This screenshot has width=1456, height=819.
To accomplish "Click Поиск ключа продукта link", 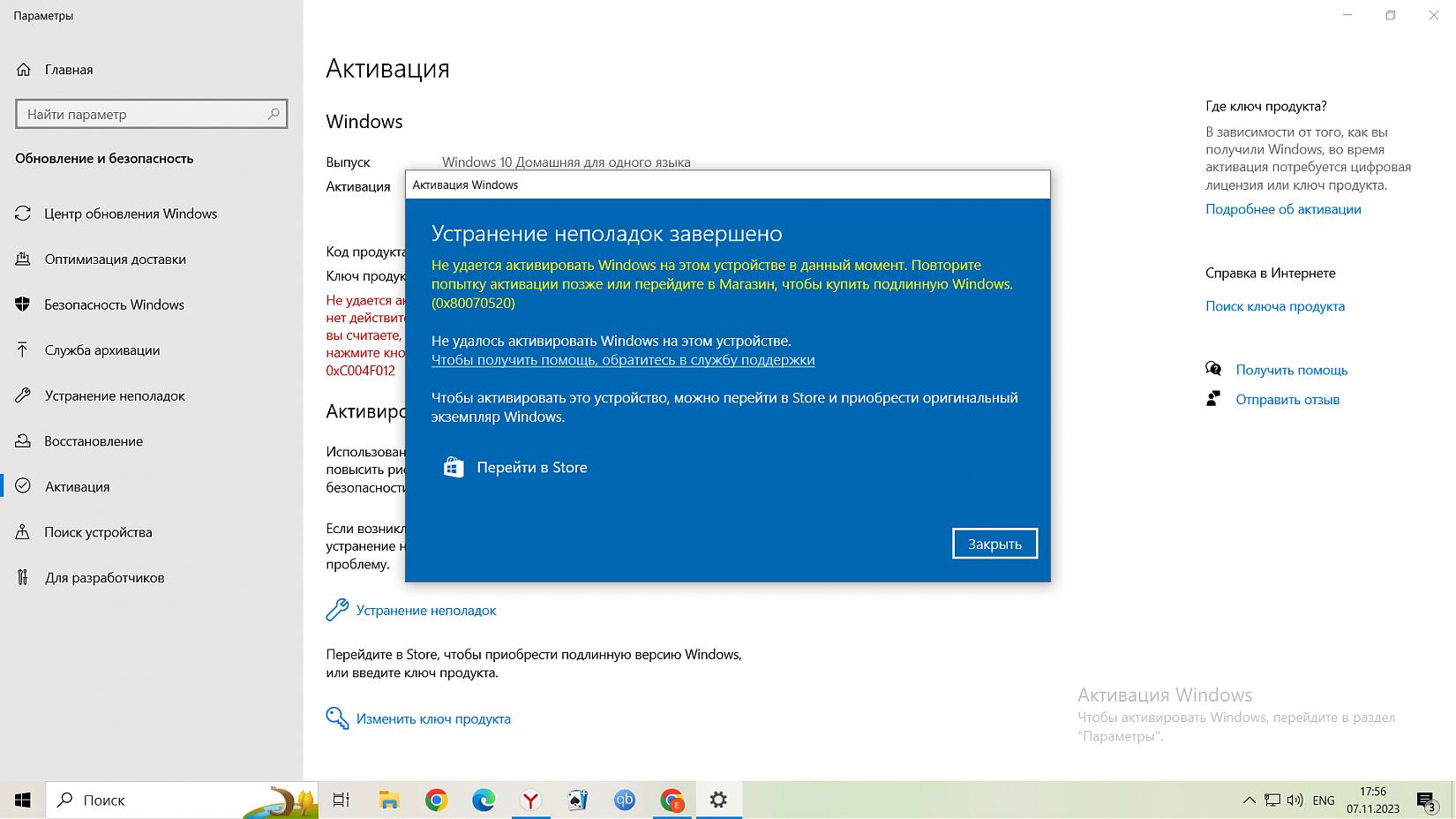I will click(1275, 306).
